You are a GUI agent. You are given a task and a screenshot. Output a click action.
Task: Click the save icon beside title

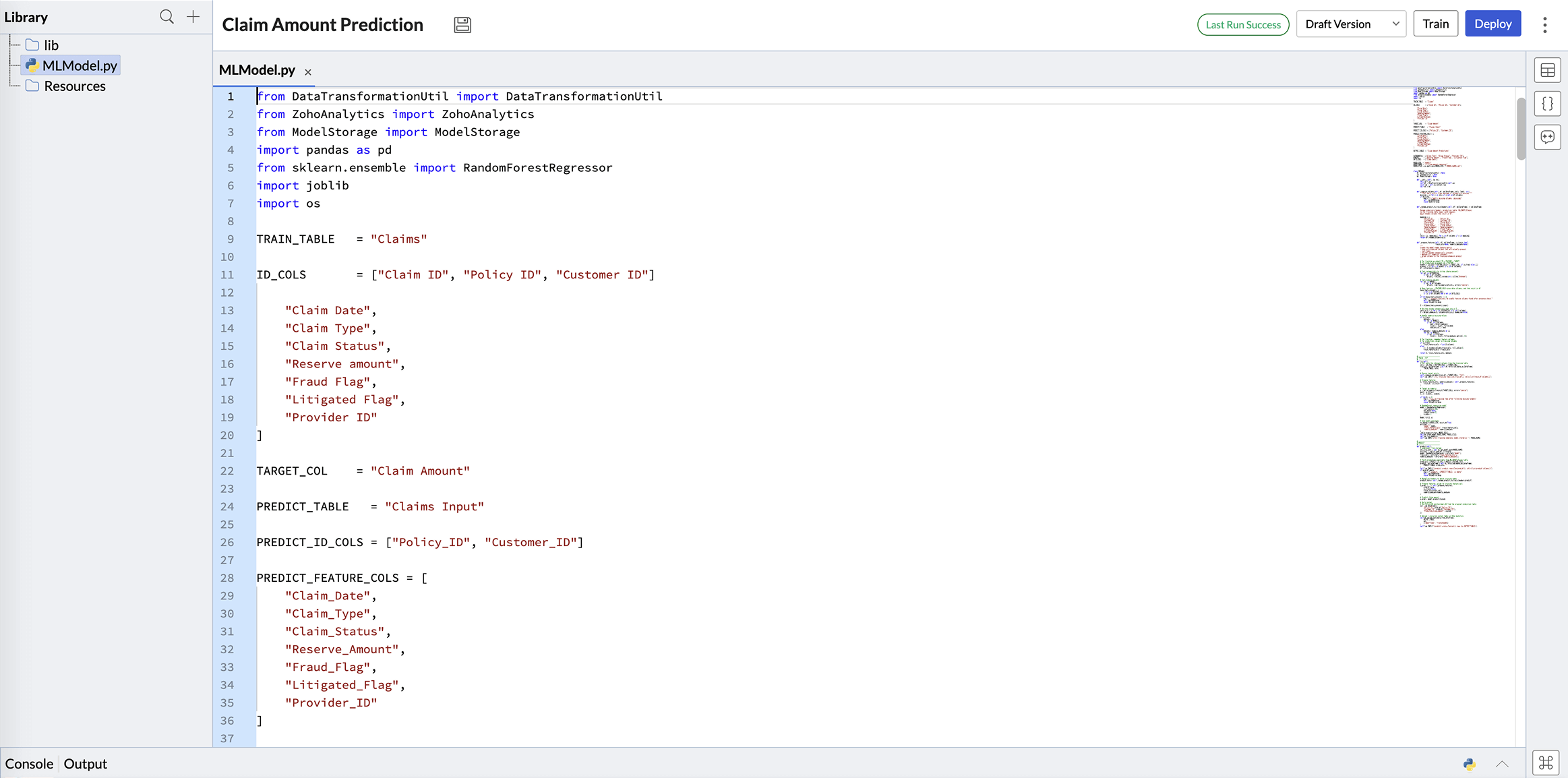point(462,25)
